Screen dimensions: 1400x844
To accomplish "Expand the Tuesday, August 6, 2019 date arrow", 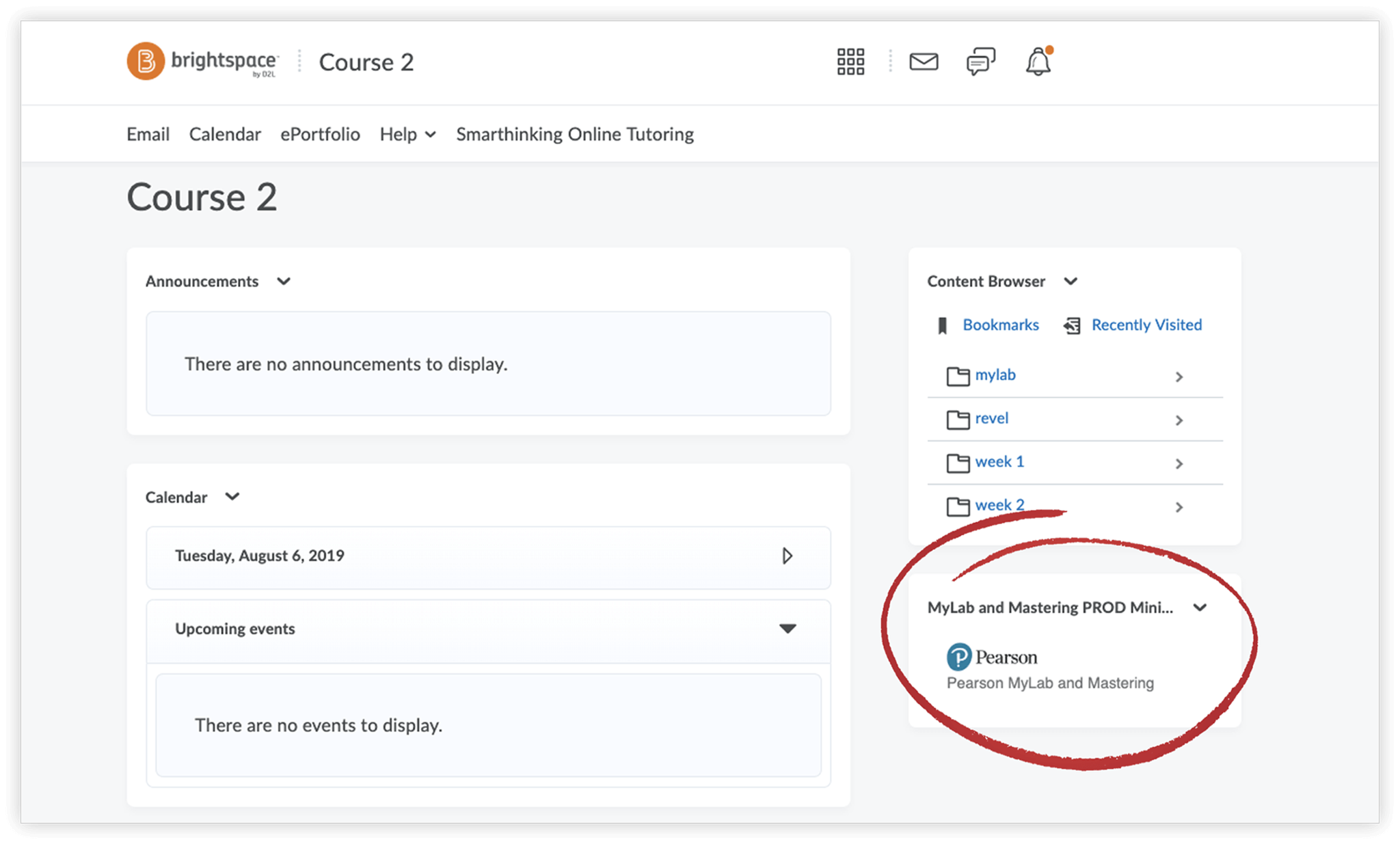I will 787,556.
